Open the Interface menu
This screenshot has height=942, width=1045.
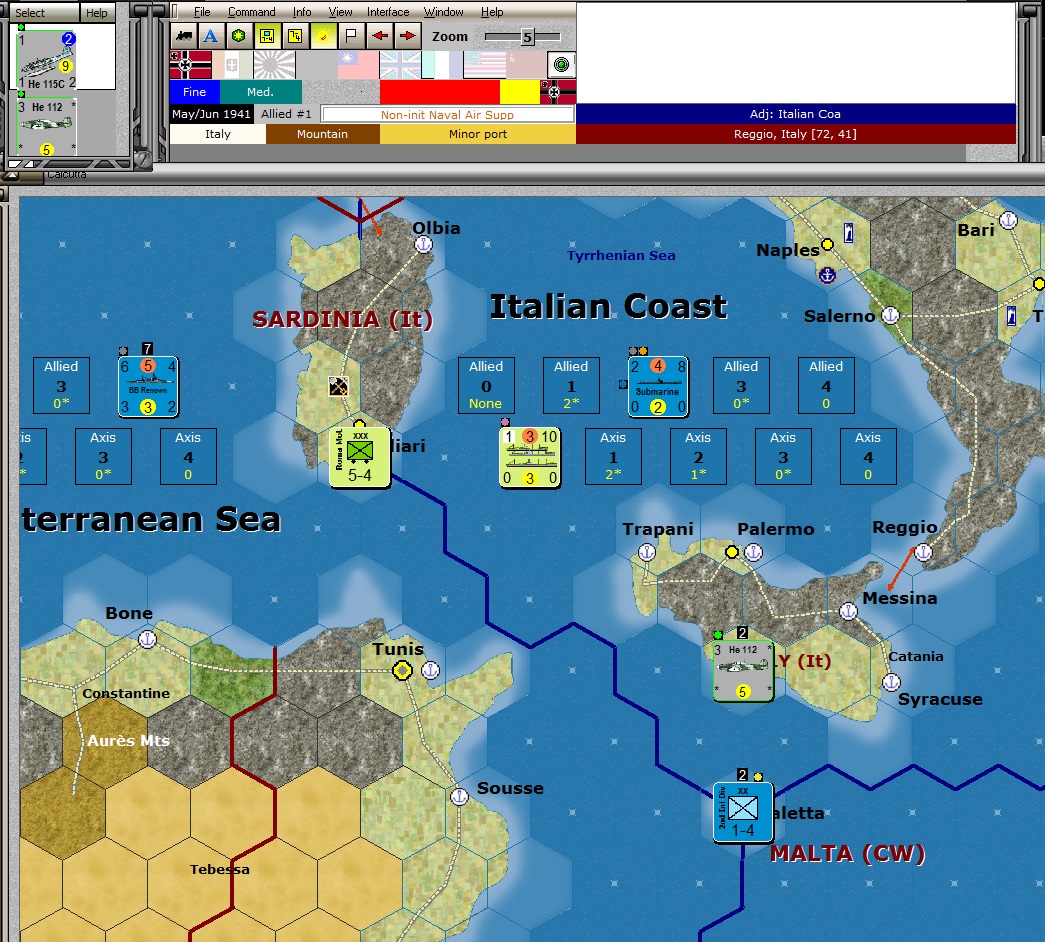click(x=388, y=12)
